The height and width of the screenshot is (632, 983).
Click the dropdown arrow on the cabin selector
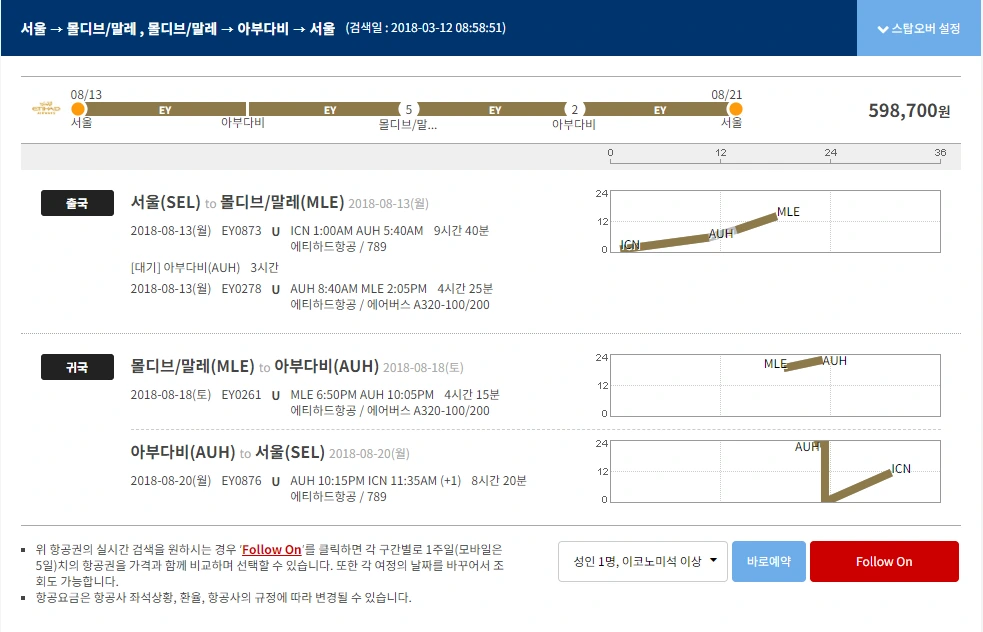(713, 561)
